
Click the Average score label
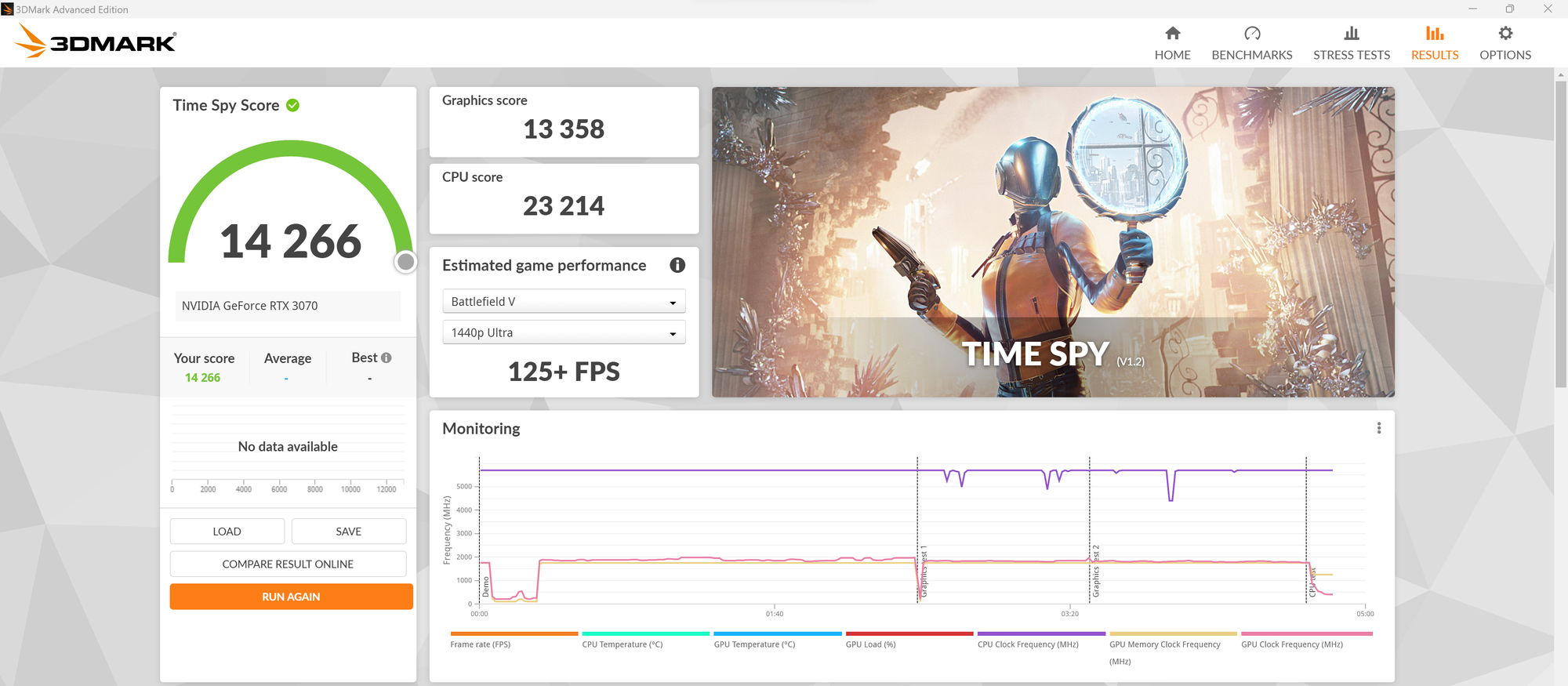tap(288, 358)
